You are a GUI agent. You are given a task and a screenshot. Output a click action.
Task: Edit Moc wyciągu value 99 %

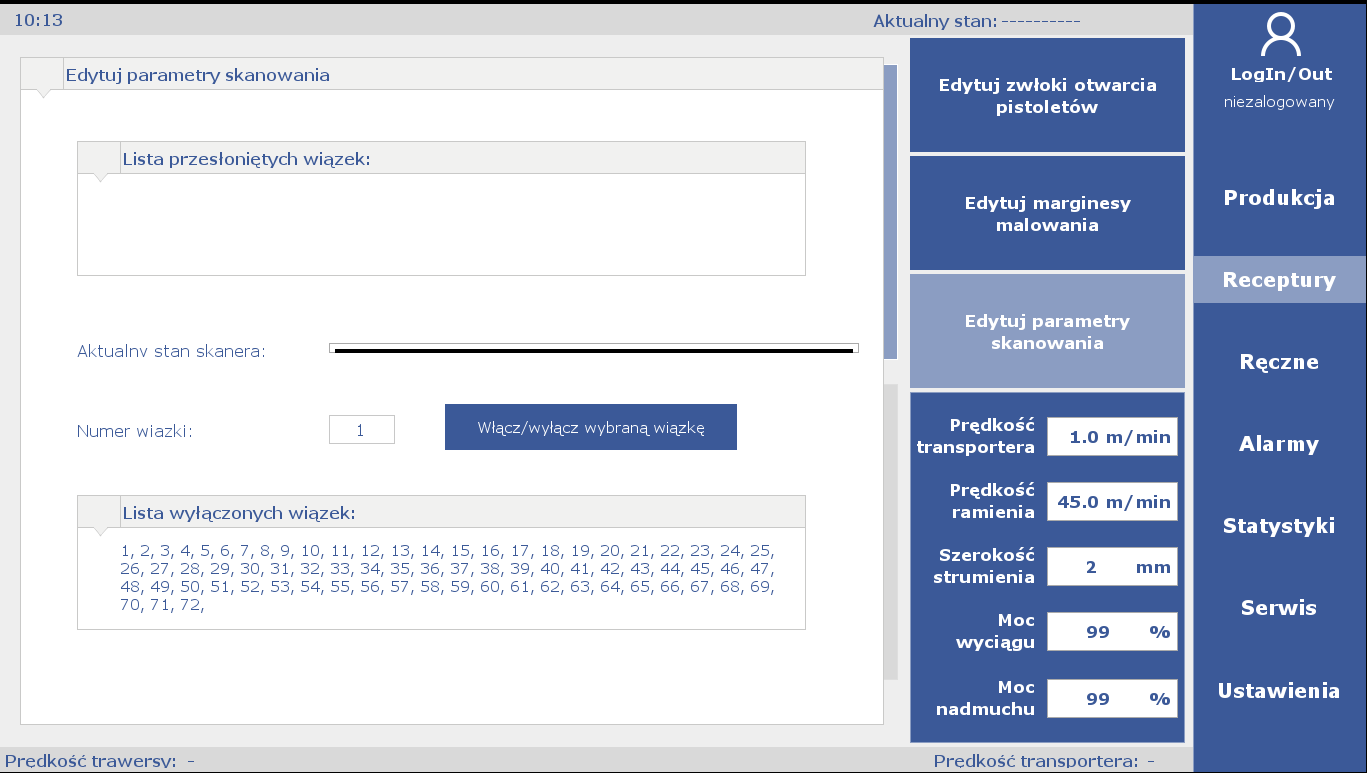pyautogui.click(x=1112, y=632)
